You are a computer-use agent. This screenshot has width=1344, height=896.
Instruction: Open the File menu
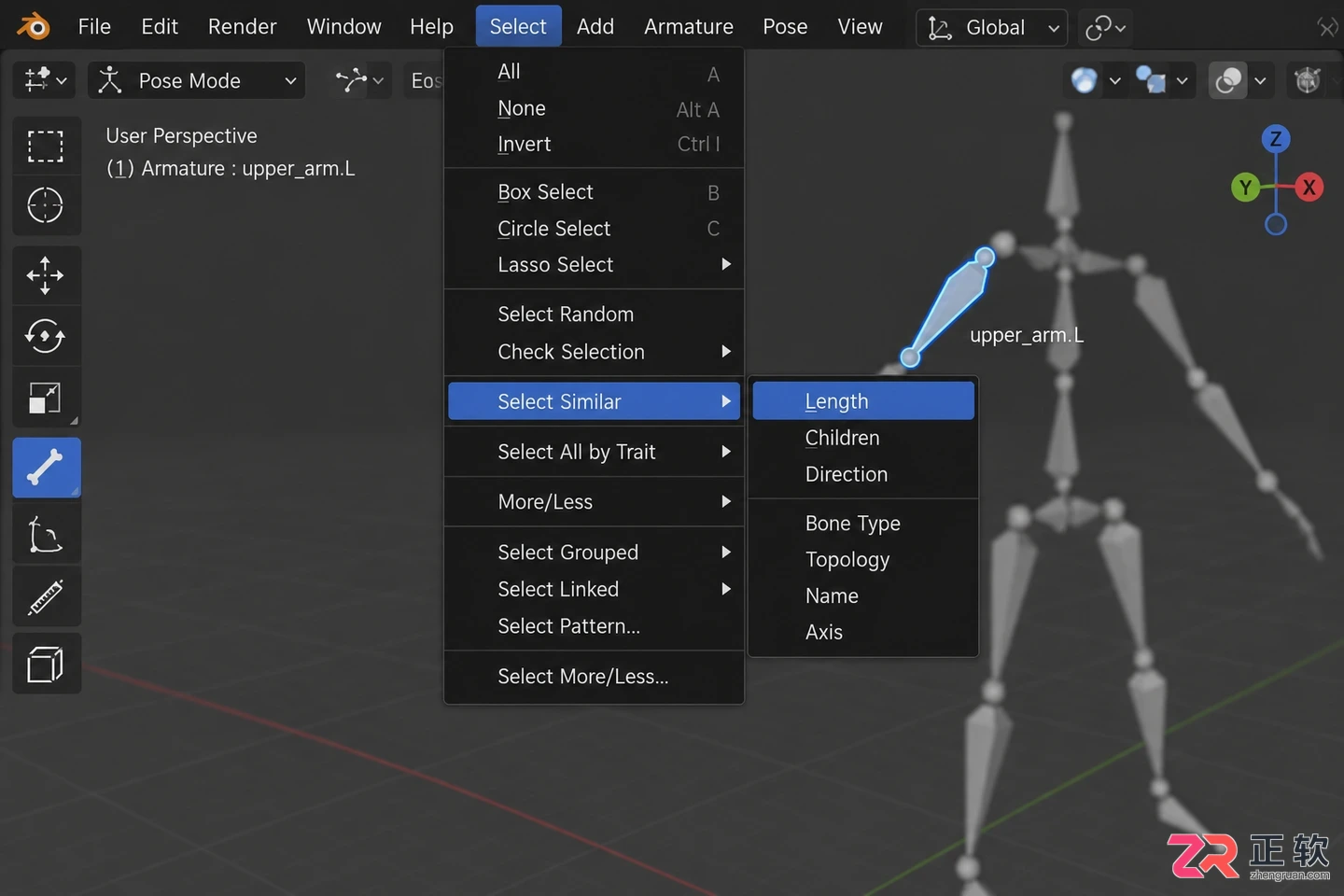[x=94, y=26]
